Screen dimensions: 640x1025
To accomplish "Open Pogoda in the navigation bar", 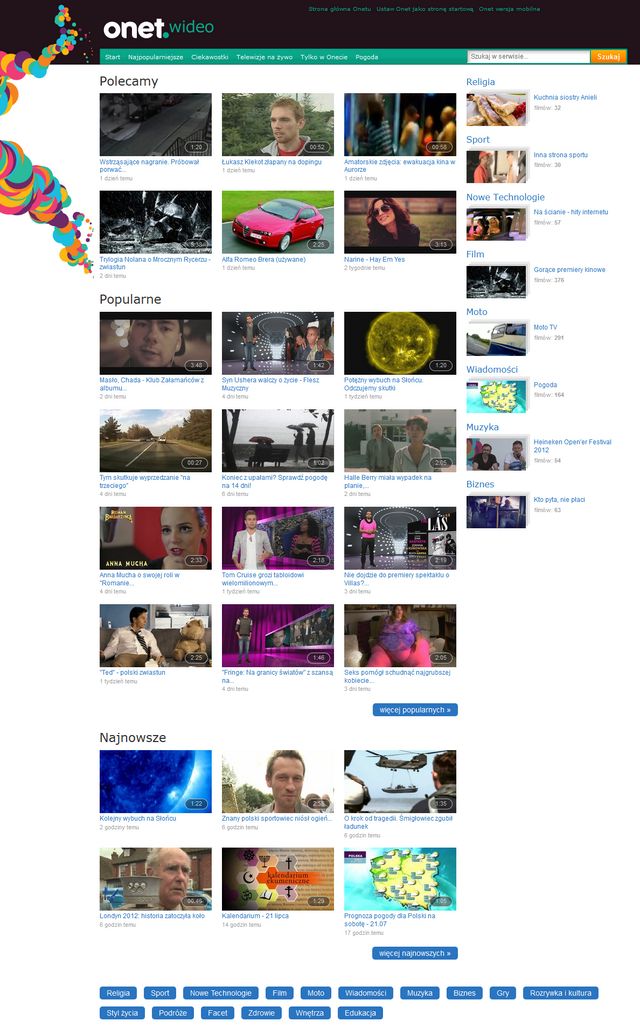I will click(367, 57).
